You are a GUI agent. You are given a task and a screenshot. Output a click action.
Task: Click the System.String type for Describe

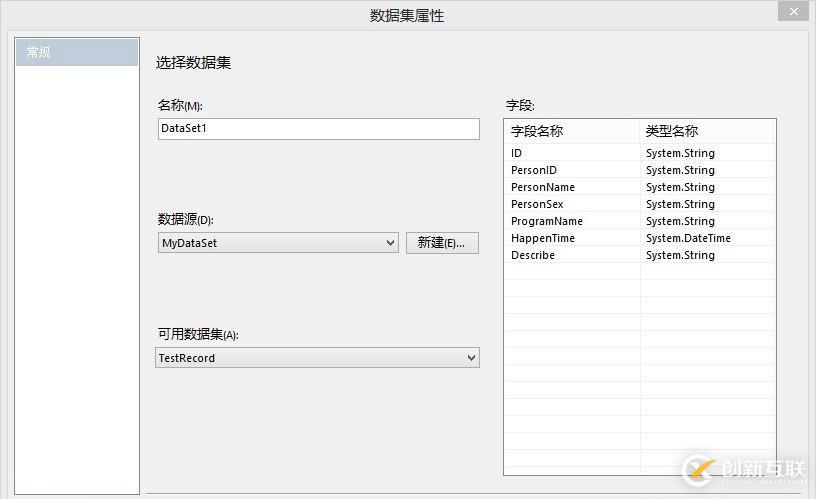coord(680,255)
